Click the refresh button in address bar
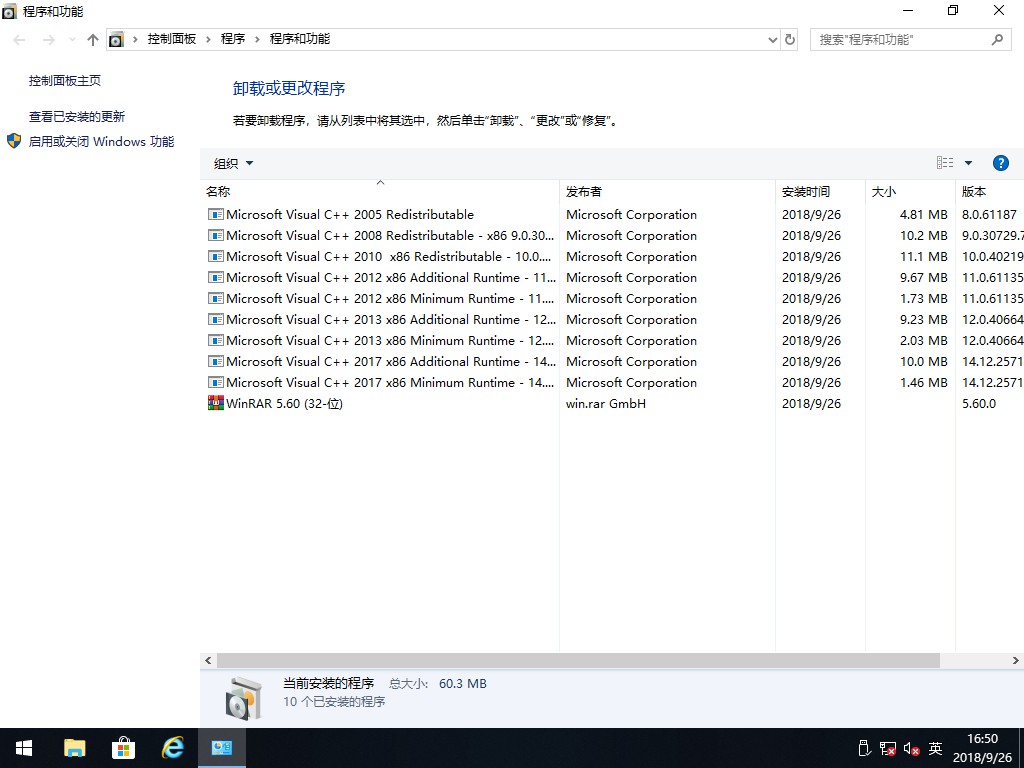 point(790,39)
